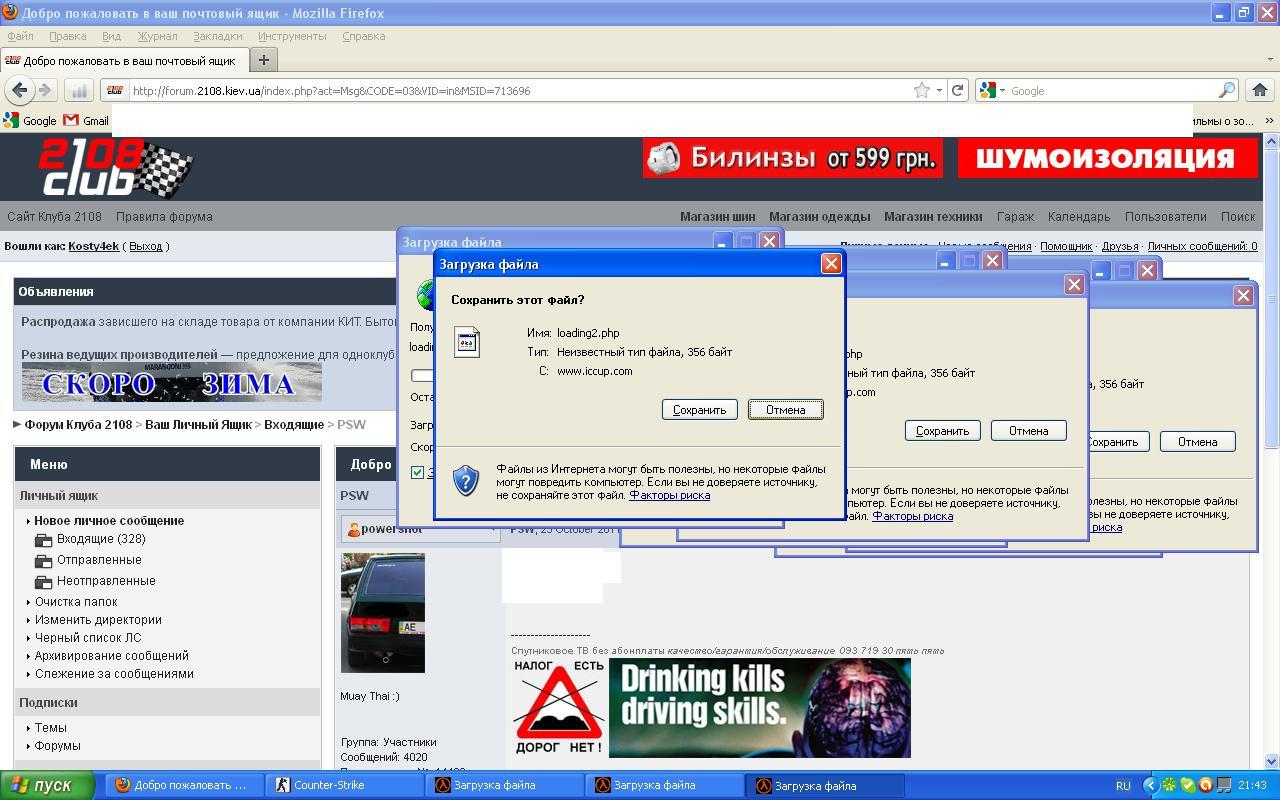1280x800 pixels.
Task: Click Сохранить in the front dialog
Action: click(x=699, y=409)
